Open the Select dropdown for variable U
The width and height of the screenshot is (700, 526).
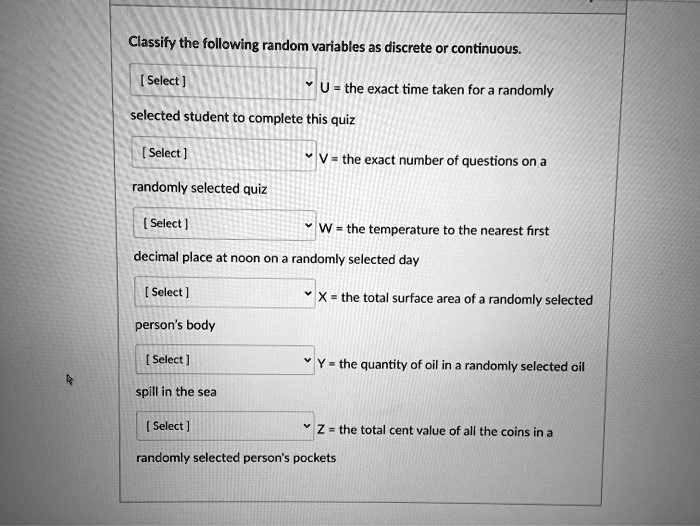[223, 82]
